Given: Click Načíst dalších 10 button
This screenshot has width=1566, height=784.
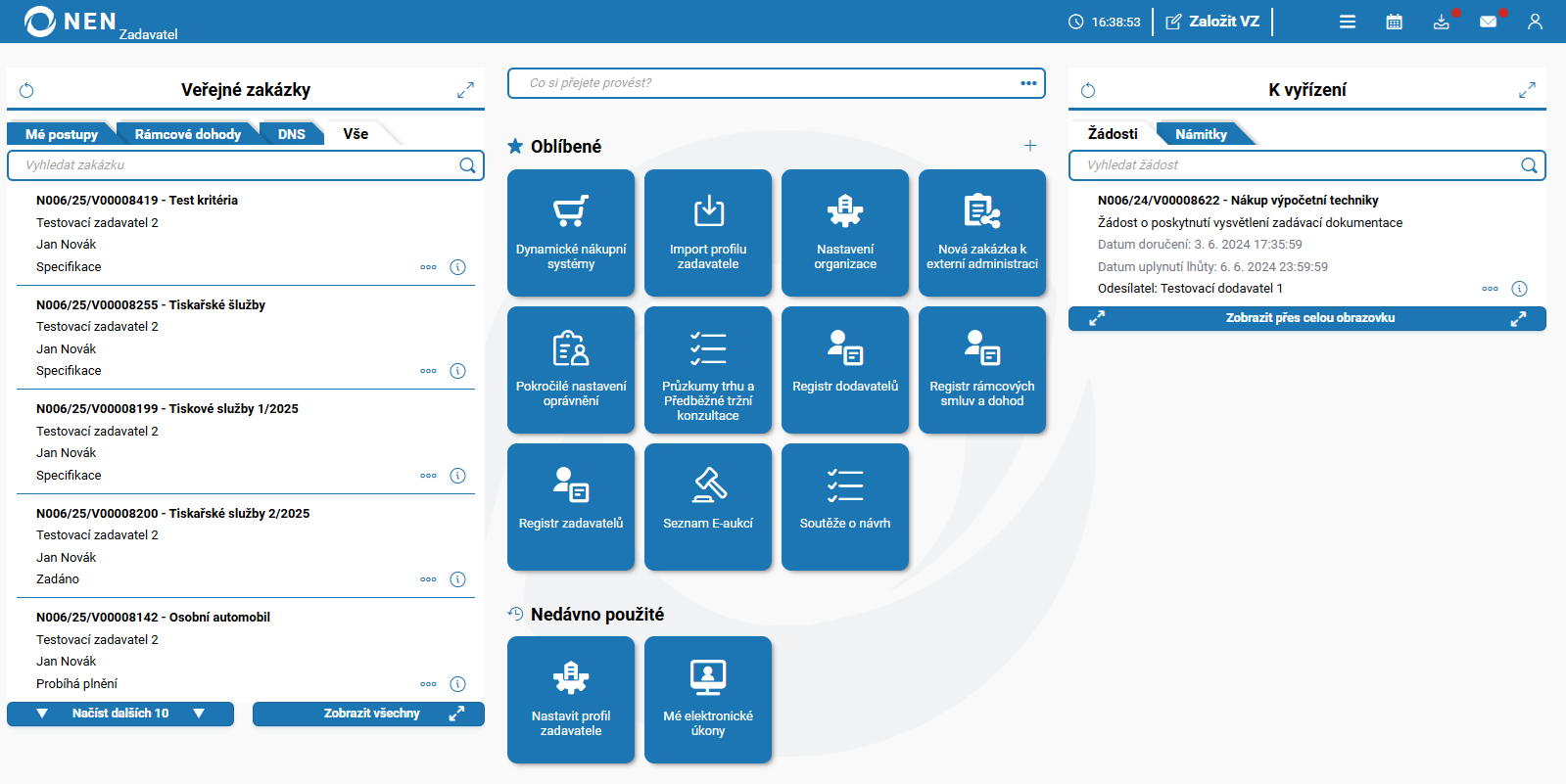Looking at the screenshot, I should [120, 714].
